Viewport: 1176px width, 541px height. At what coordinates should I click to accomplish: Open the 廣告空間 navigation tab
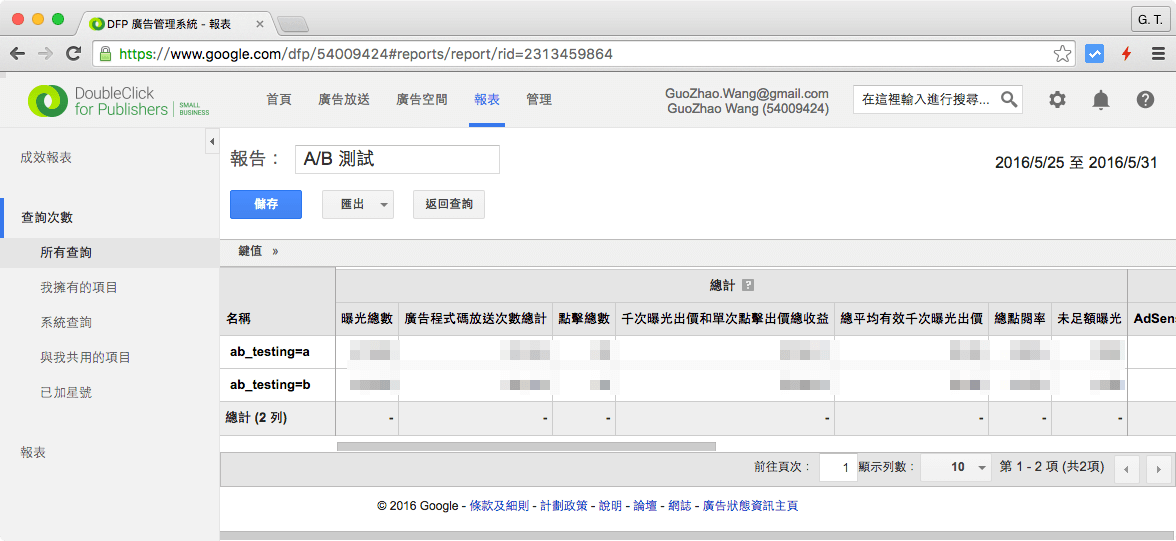click(x=422, y=99)
